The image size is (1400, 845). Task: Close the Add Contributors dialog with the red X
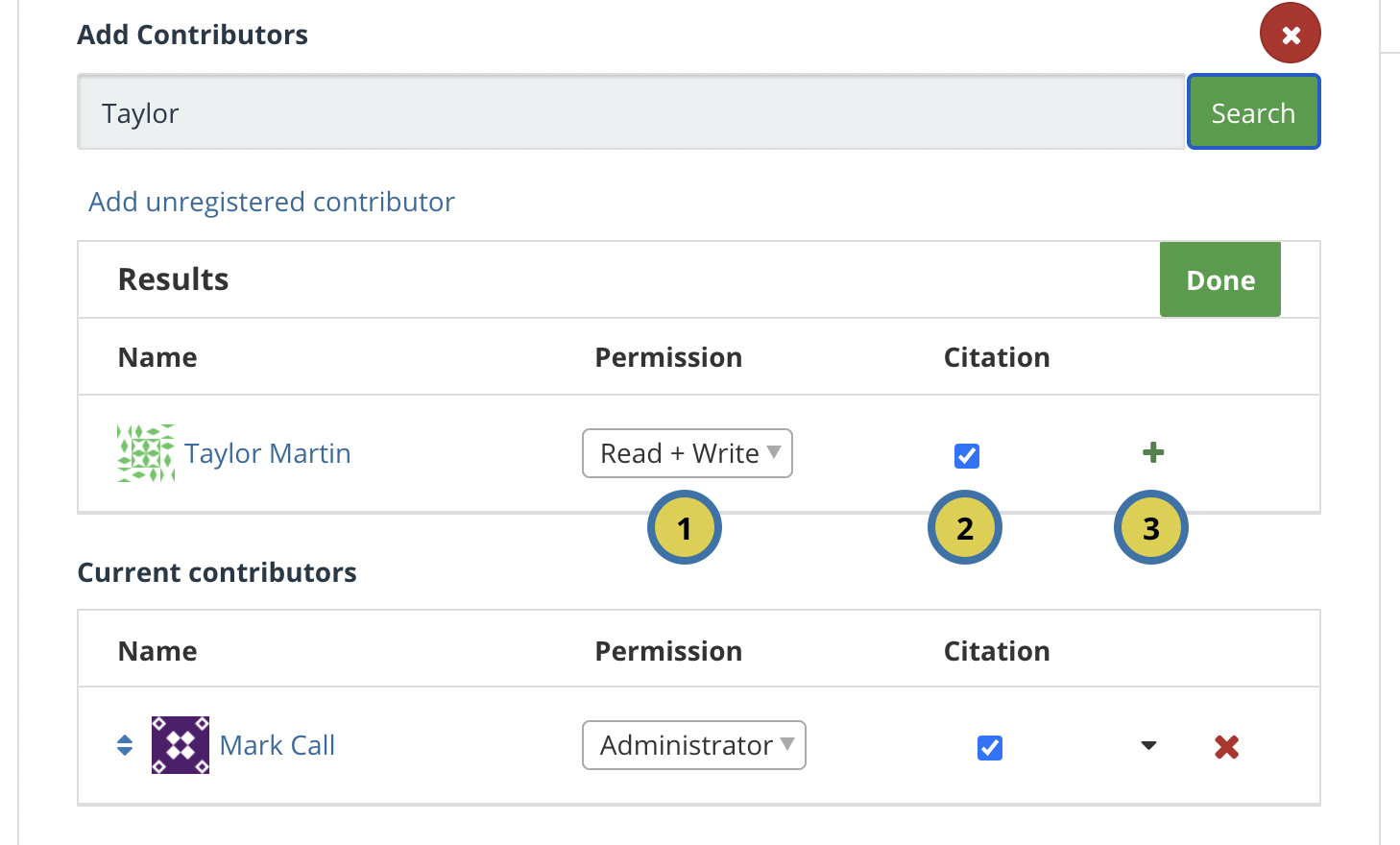pos(1290,35)
